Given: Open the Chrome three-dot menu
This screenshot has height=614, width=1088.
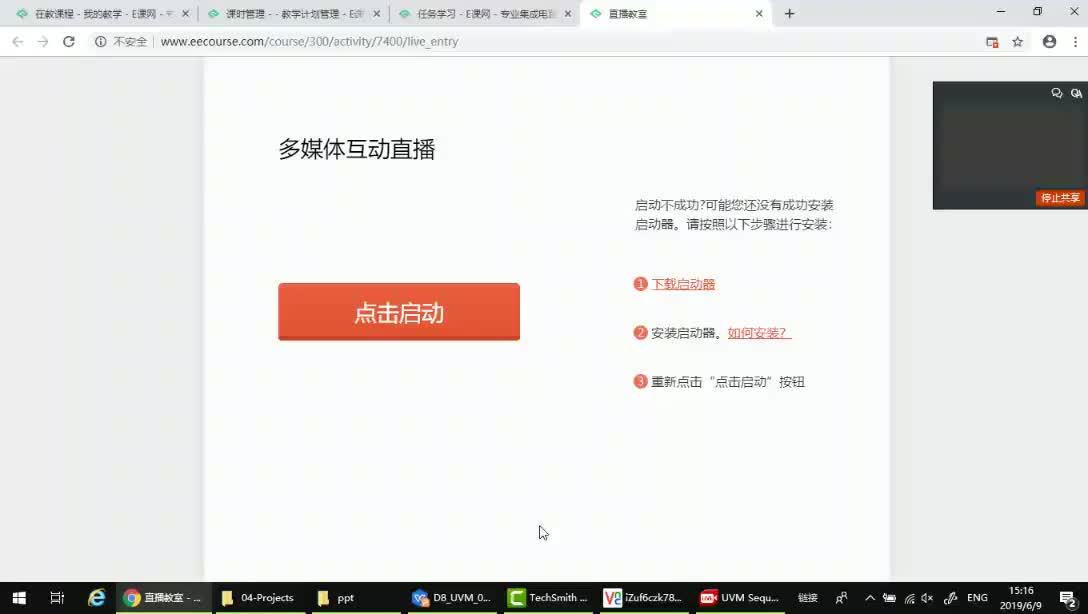Looking at the screenshot, I should point(1075,42).
